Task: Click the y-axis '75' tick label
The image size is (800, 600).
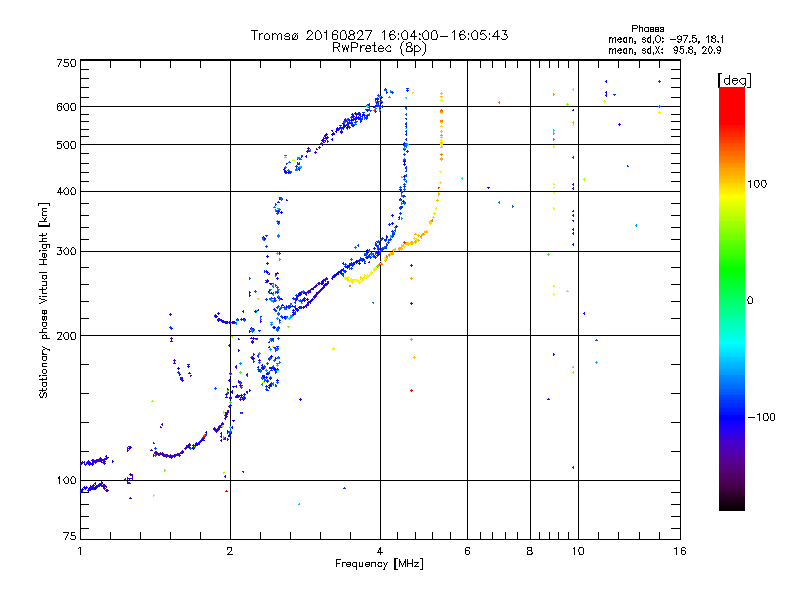Action: (70, 536)
